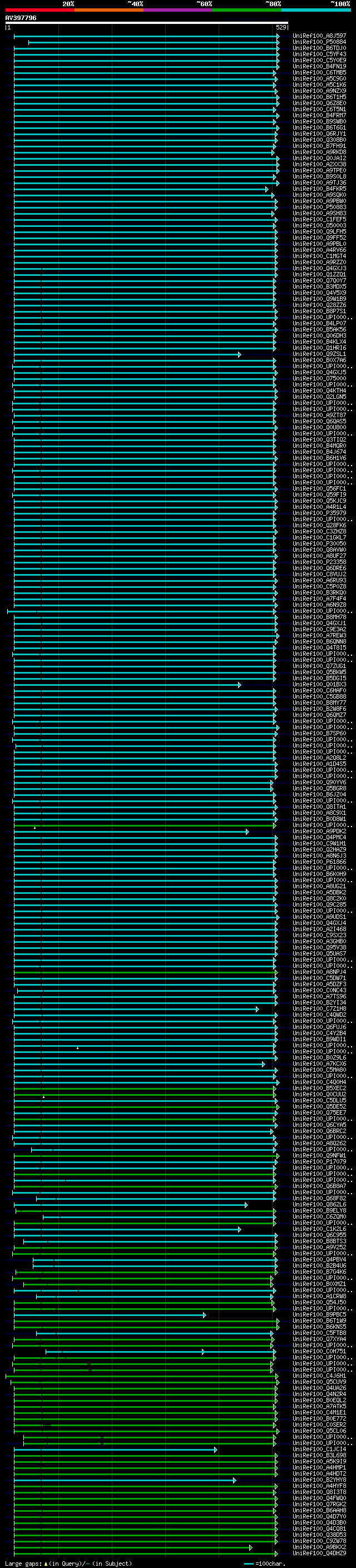Image resolution: width=356 pixels, height=1568 pixels.
Task: Open hit UniRef100_Q9W1B9
Action: coord(319,299)
